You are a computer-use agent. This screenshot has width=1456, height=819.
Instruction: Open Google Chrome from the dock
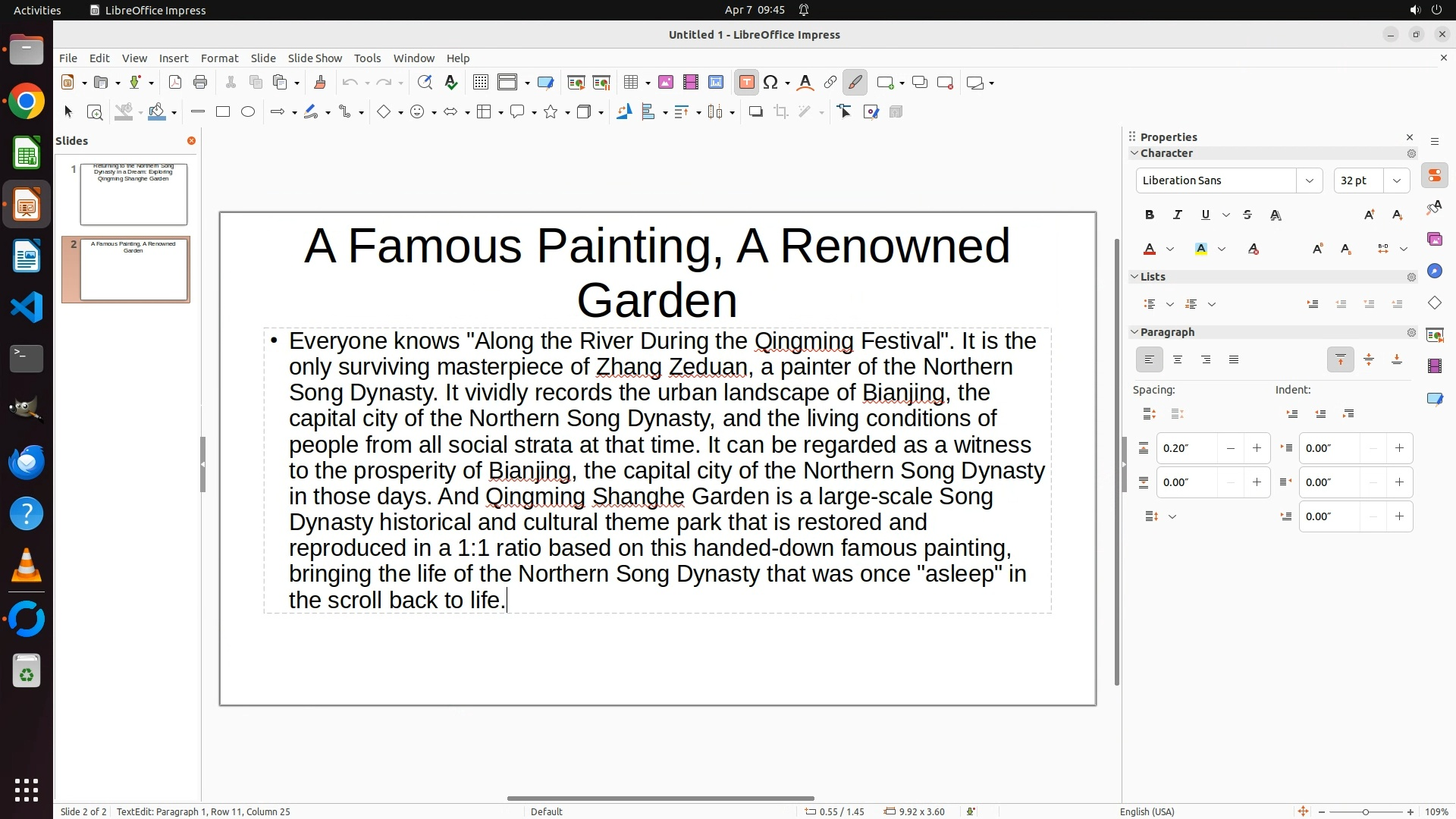(x=27, y=102)
